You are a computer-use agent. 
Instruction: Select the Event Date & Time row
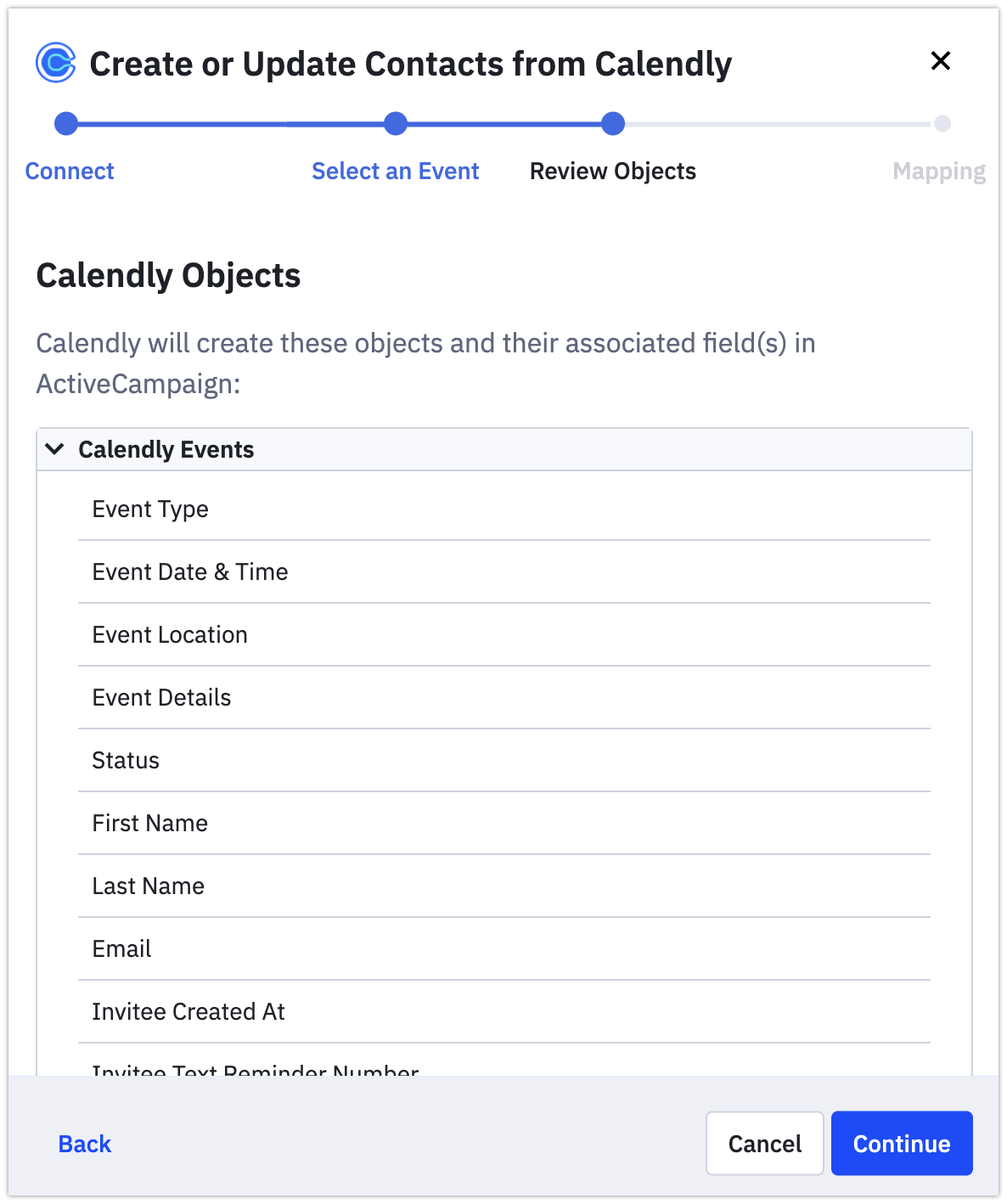click(x=504, y=571)
